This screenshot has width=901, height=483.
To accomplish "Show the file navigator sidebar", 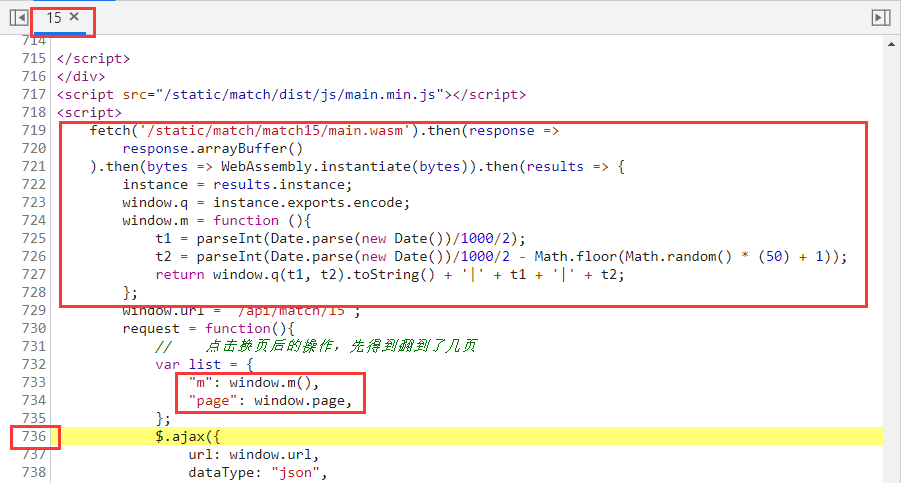I will 18,17.
